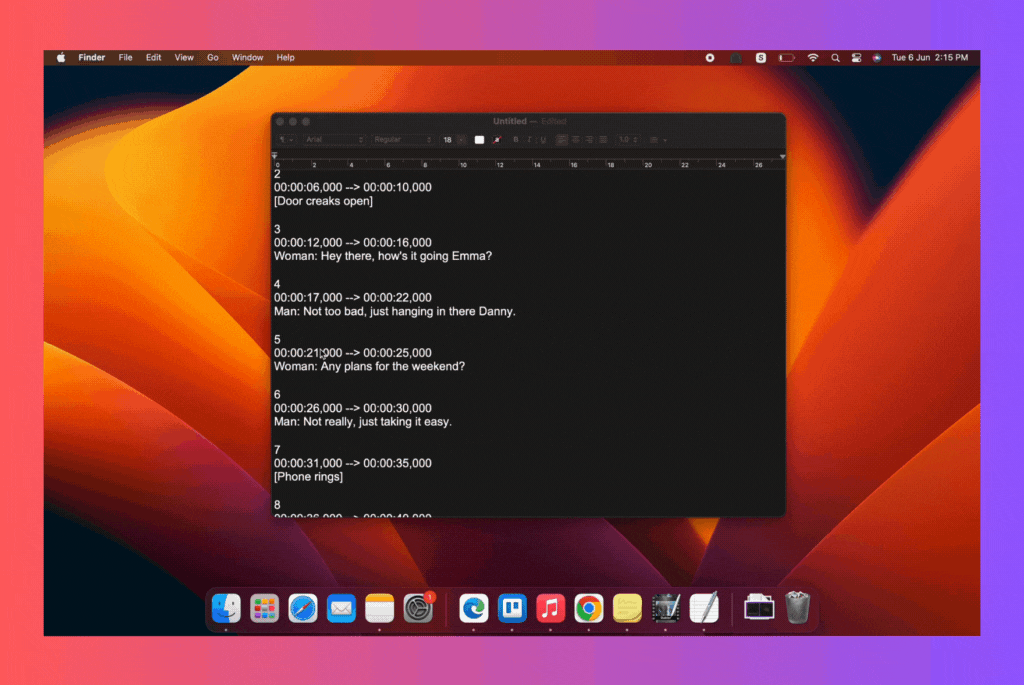This screenshot has width=1024, height=685.
Task: Toggle underline text formatting
Action: coord(543,140)
